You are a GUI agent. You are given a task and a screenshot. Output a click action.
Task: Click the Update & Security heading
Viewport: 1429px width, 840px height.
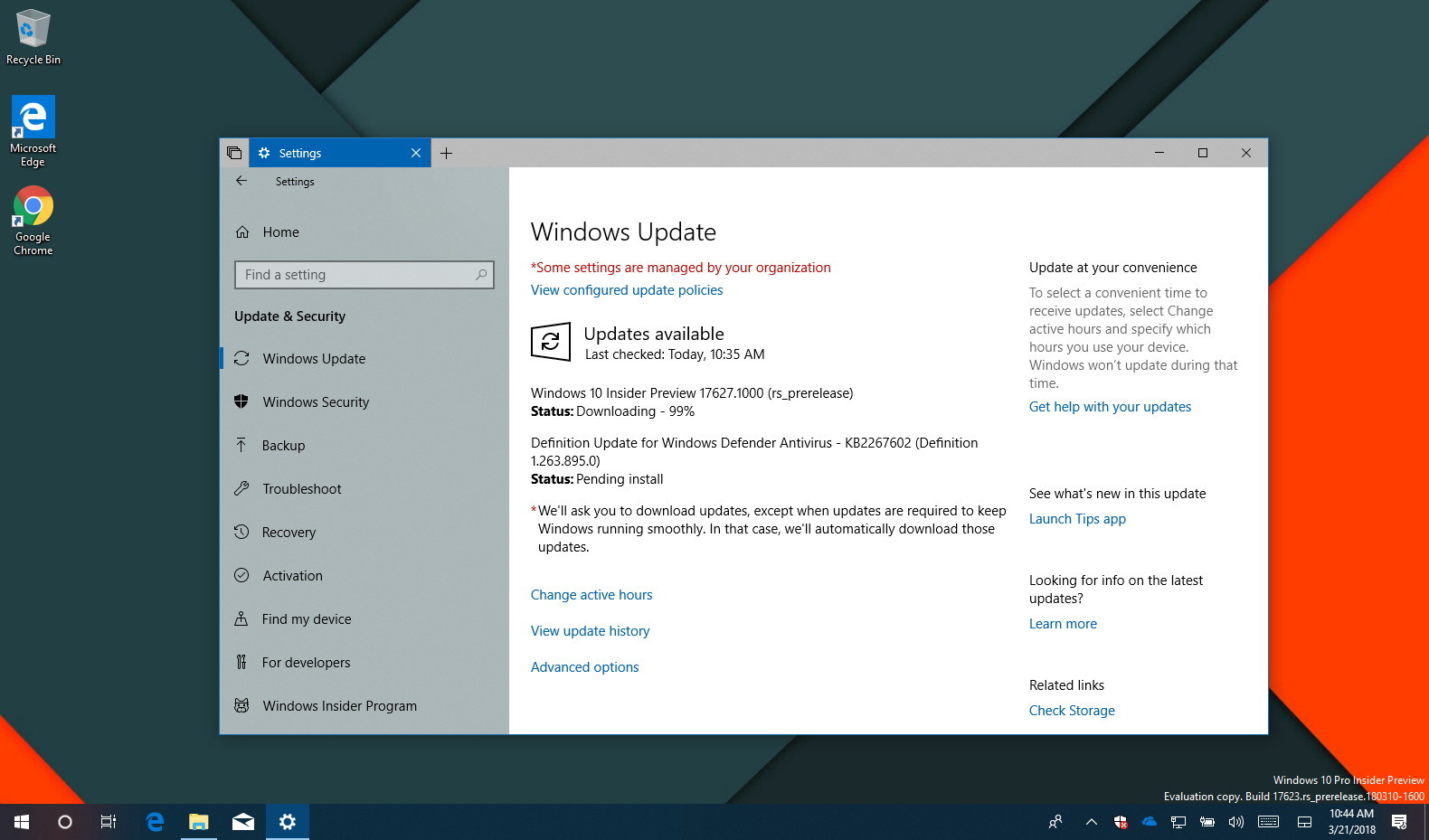(289, 316)
